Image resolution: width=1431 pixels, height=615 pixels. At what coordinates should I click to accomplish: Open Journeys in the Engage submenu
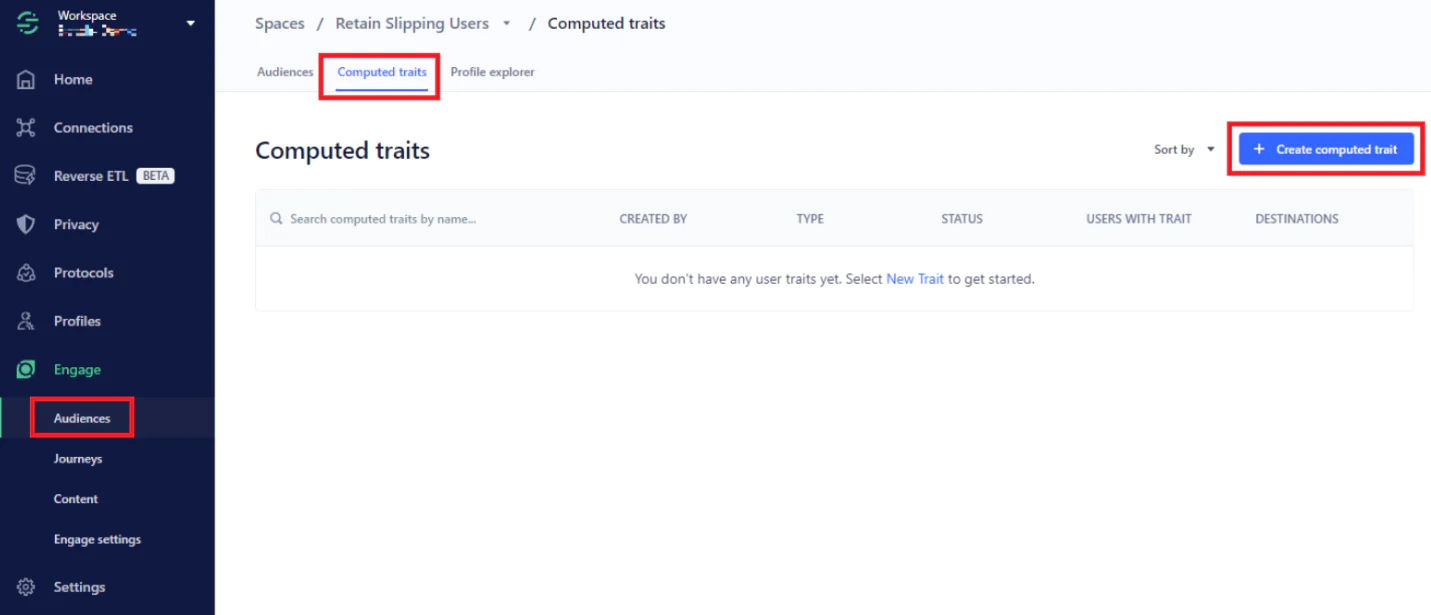point(78,459)
